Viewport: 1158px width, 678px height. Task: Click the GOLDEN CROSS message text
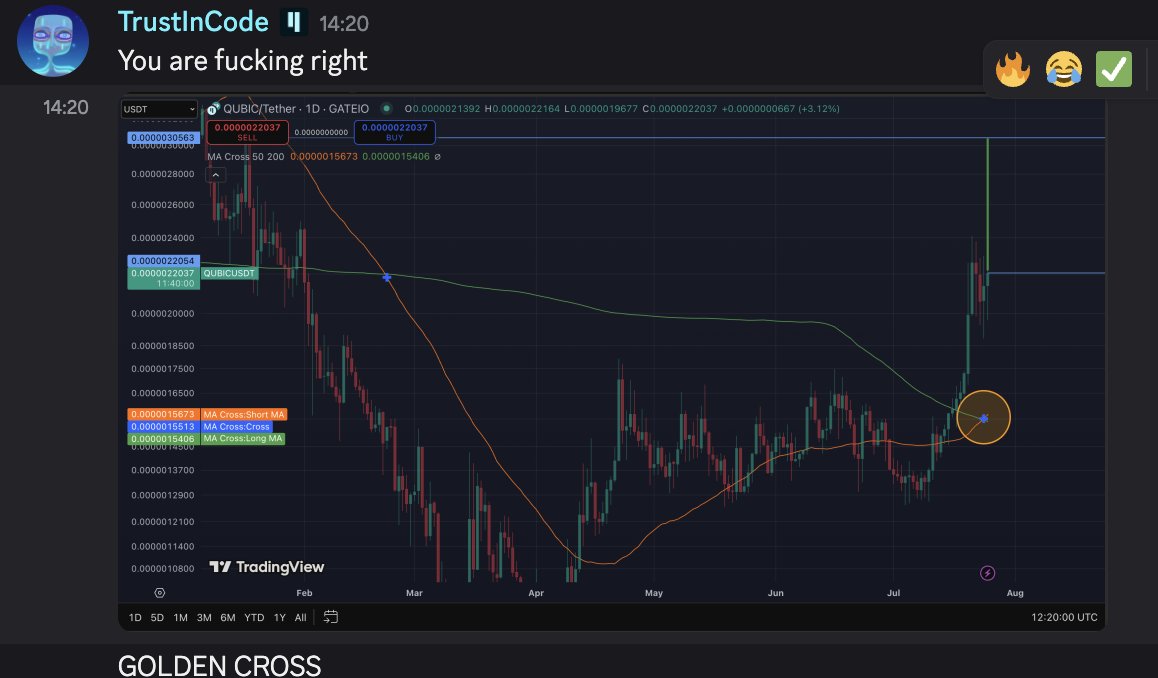pyautogui.click(x=219, y=665)
